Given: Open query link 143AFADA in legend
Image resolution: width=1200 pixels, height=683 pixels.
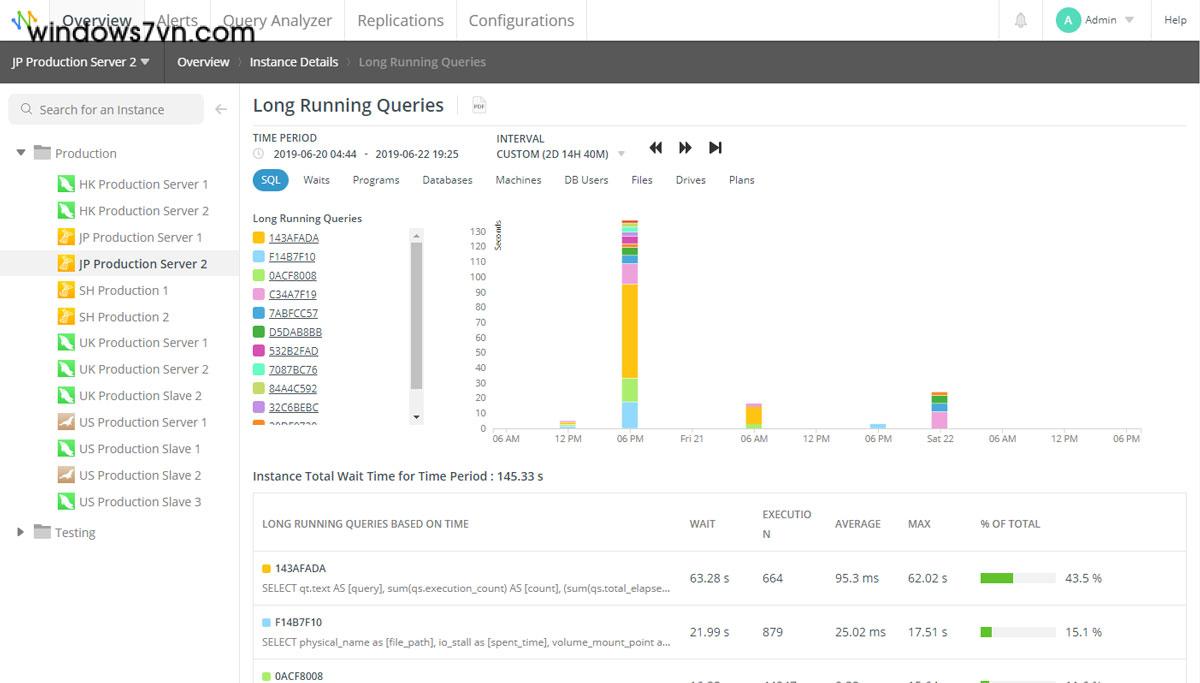Looking at the screenshot, I should point(294,238).
